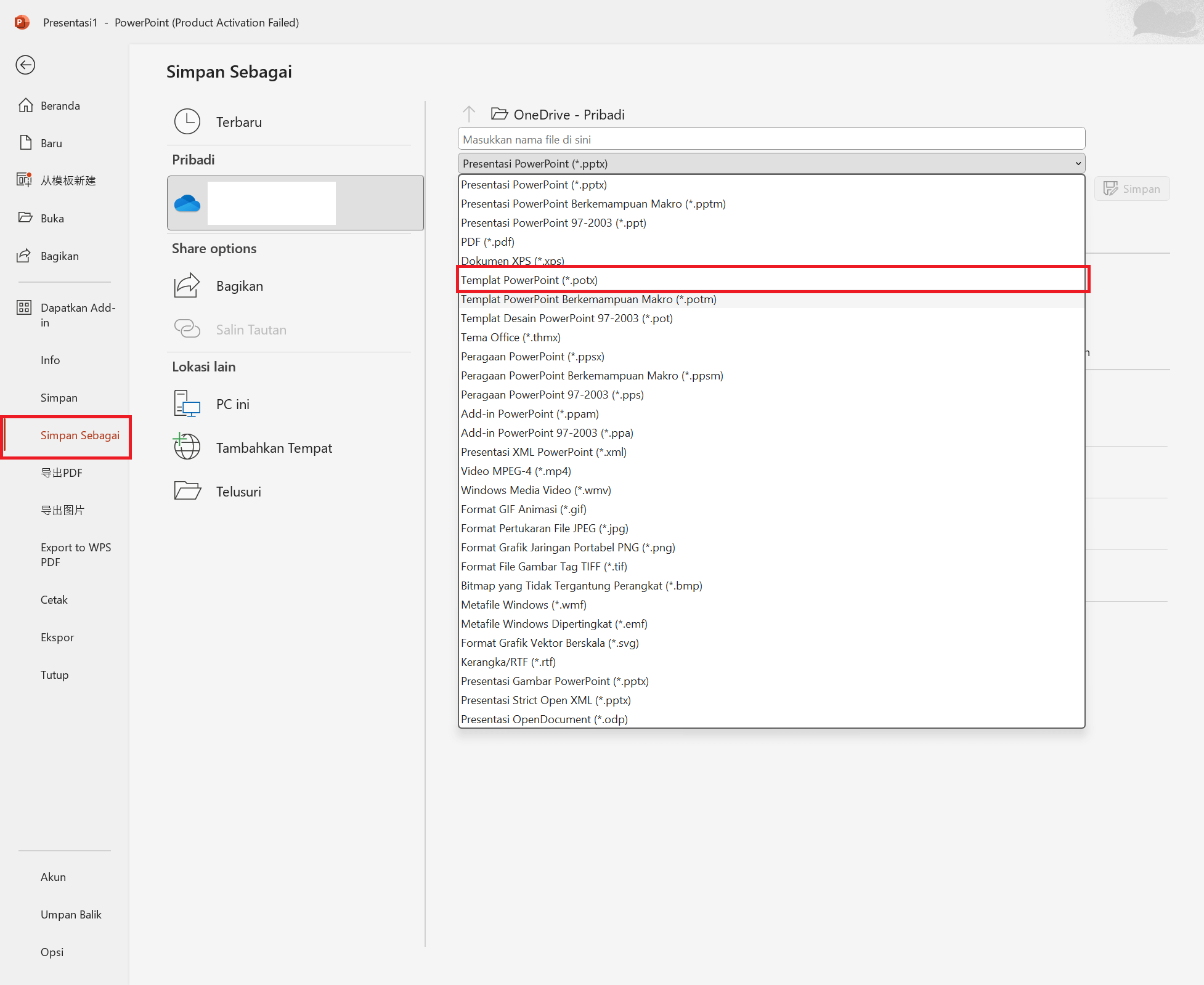Click the Bagikan share icon under Share options
Screen dimensions: 1204x985
[187, 285]
